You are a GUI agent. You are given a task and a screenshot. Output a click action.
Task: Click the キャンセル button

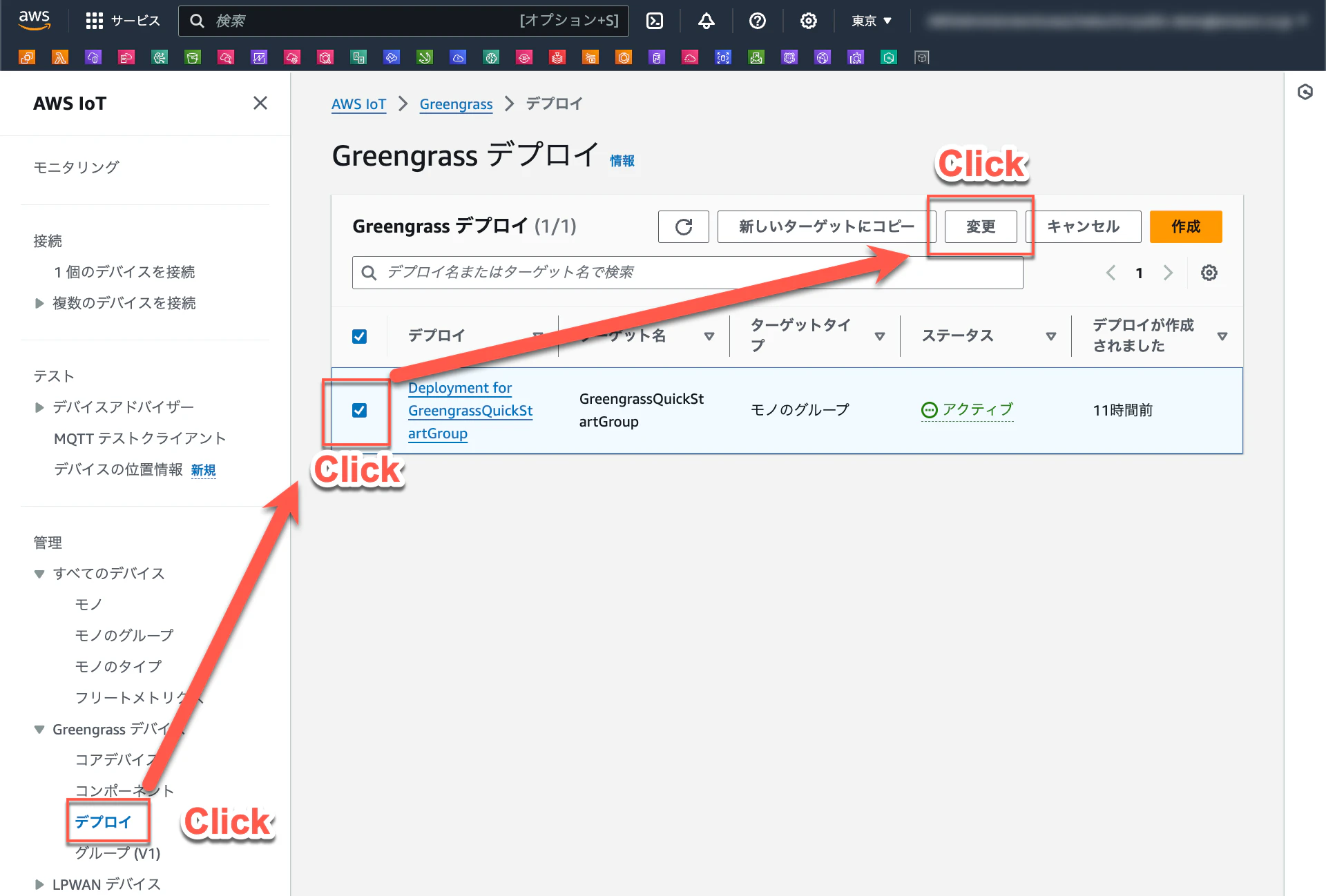point(1083,226)
